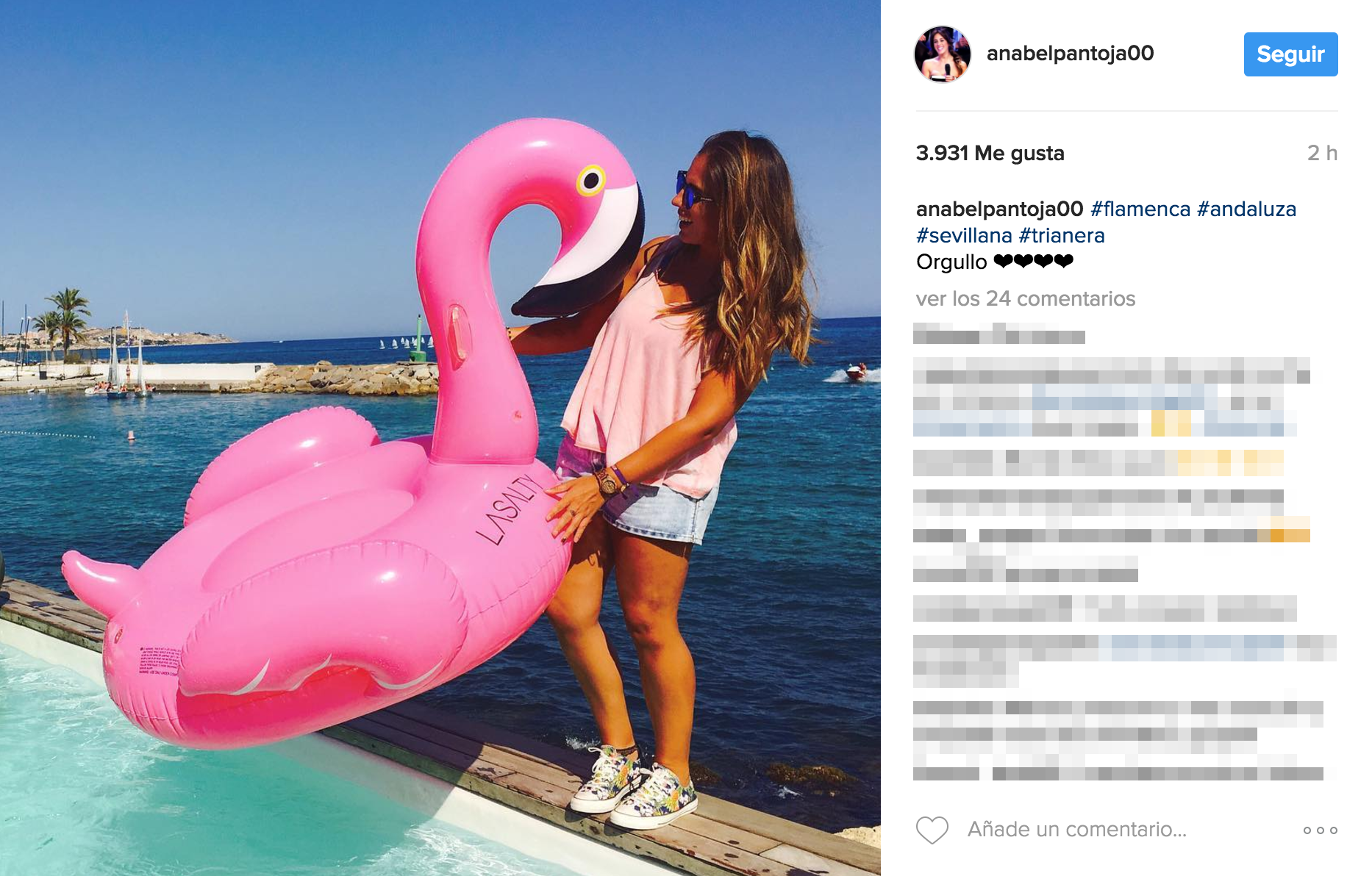Click the 2 h timestamp
The width and height of the screenshot is (1372, 876).
pyautogui.click(x=1322, y=153)
